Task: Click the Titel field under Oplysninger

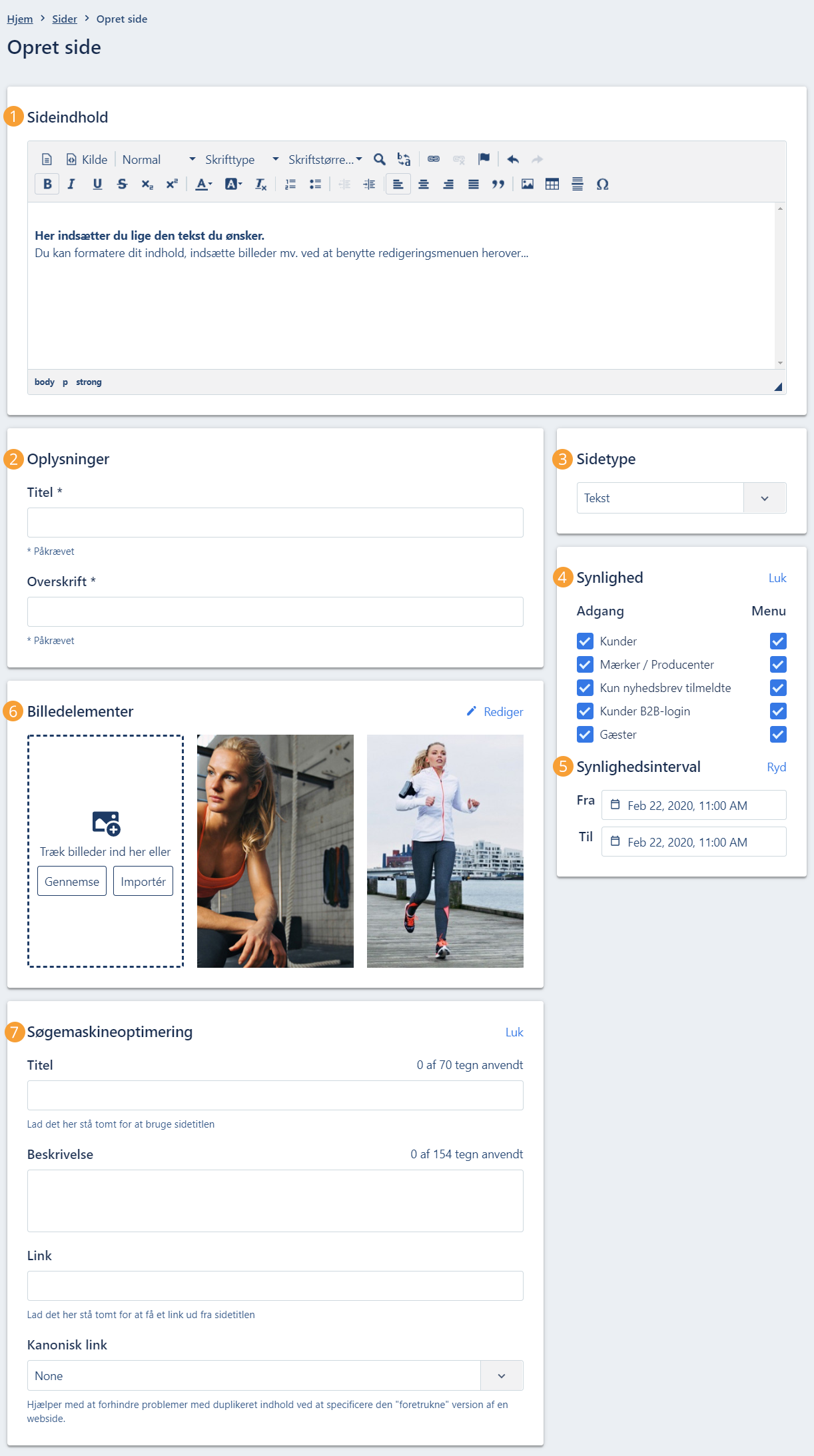Action: [x=275, y=523]
